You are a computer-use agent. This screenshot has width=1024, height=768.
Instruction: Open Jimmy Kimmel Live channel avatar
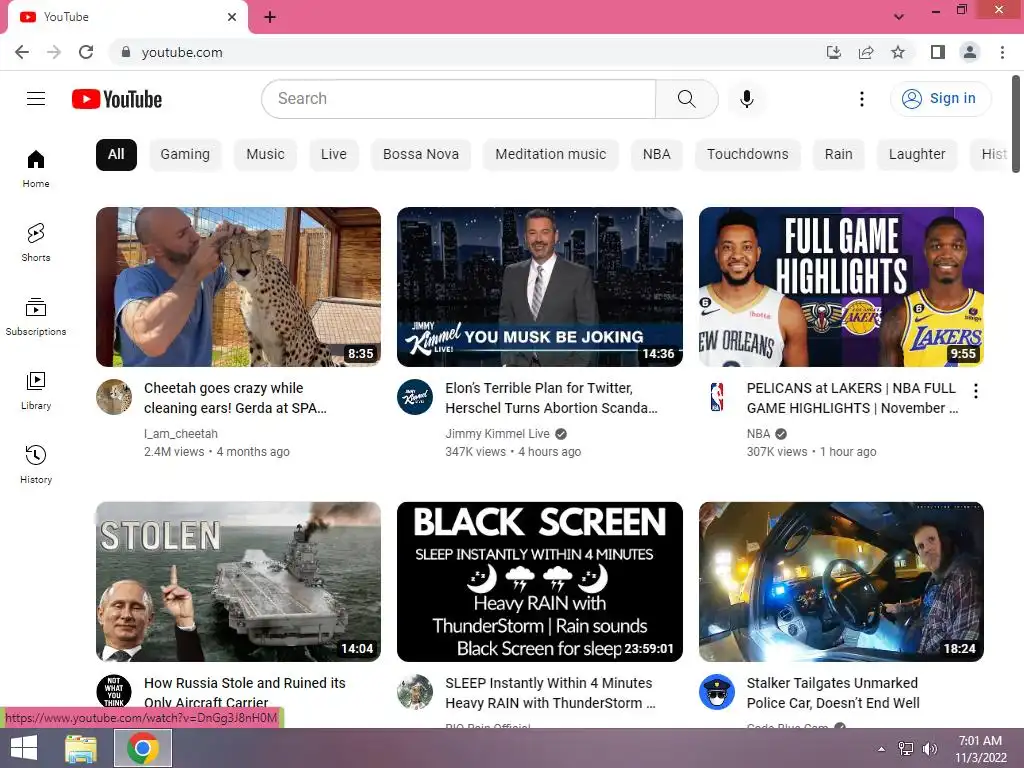tap(415, 396)
